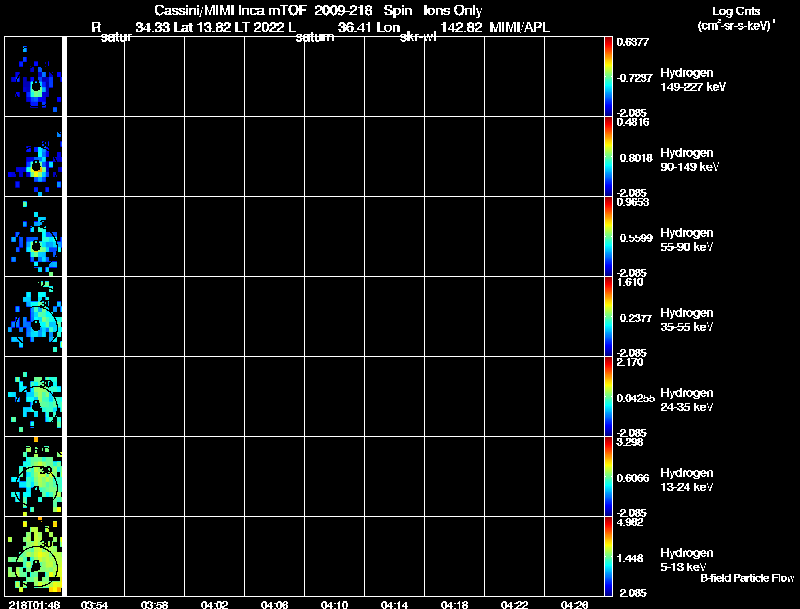Image resolution: width=800 pixels, height=609 pixels.
Task: Click the Hydrogen 55-90 keV image thumbnail
Action: 33,237
